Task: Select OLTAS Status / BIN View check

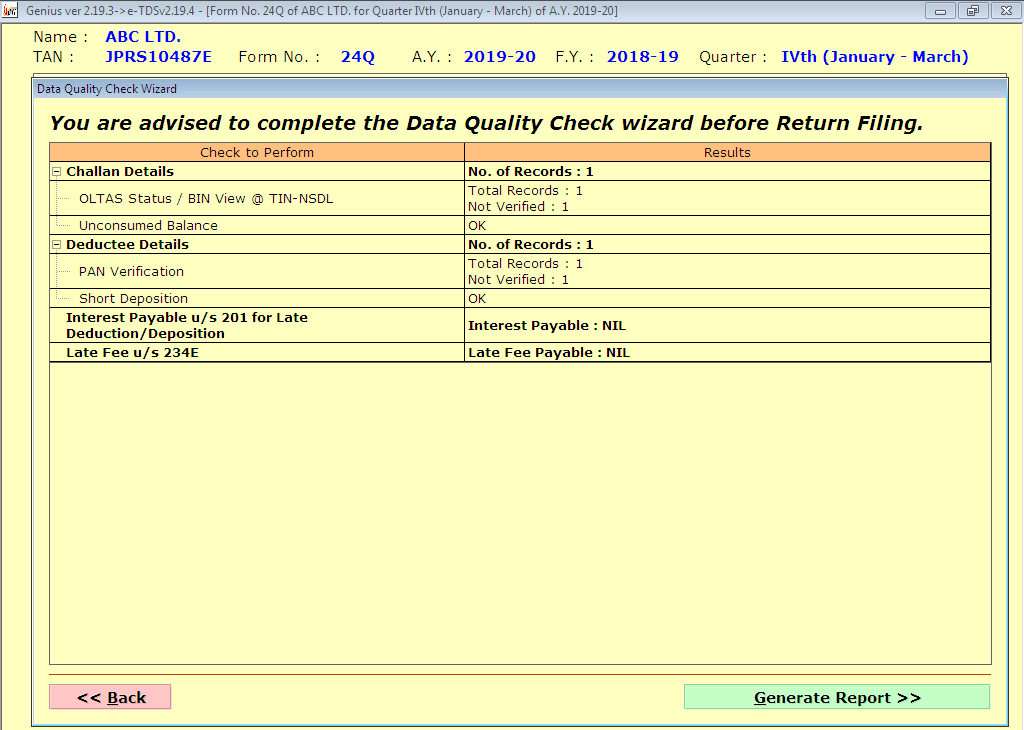Action: pyautogui.click(x=206, y=199)
